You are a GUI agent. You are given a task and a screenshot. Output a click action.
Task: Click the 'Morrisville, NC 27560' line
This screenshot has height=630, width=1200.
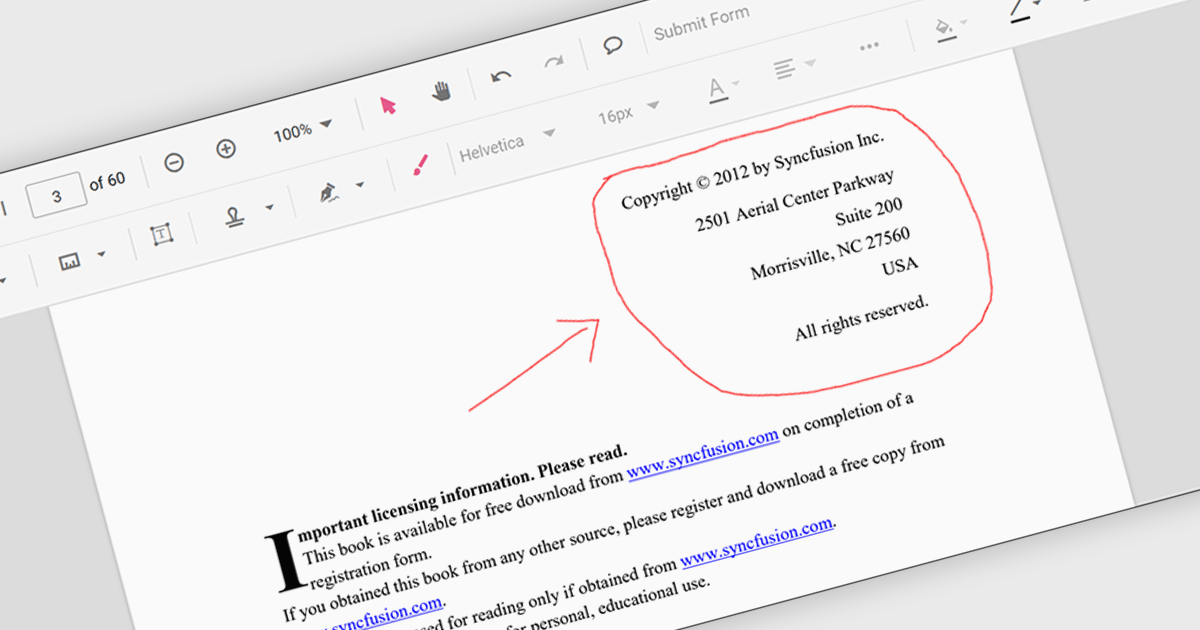click(x=830, y=253)
